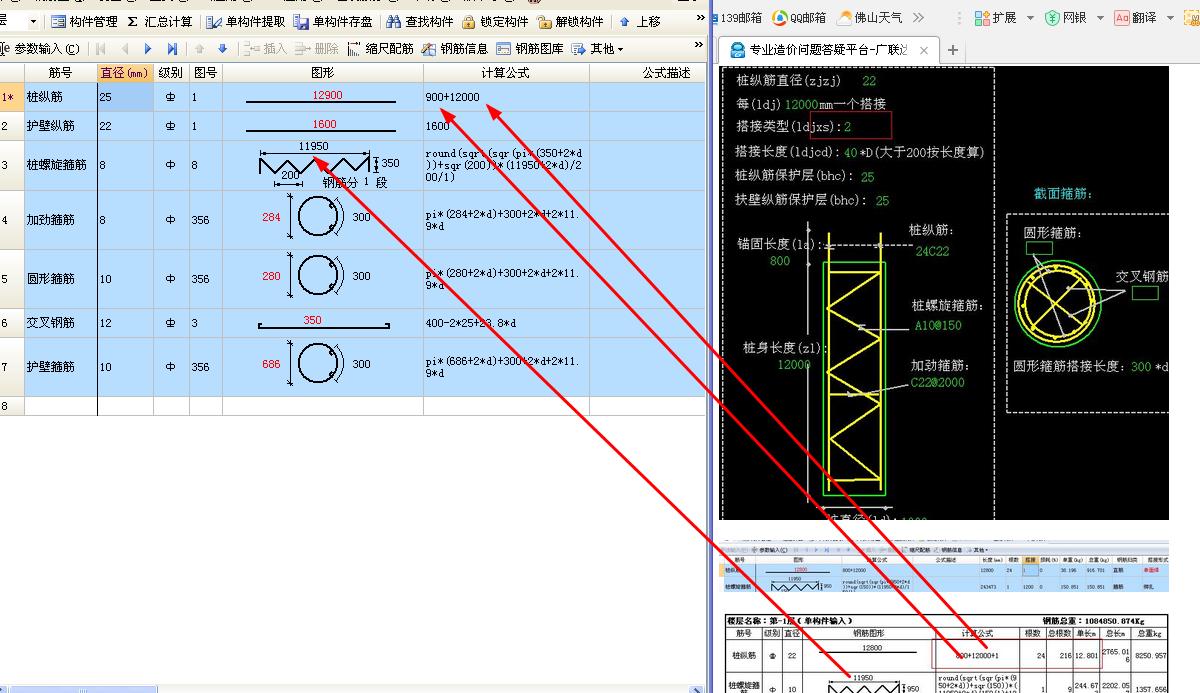1200x693 pixels.
Task: Click blue move-row-down arrow icon
Action: point(222,49)
